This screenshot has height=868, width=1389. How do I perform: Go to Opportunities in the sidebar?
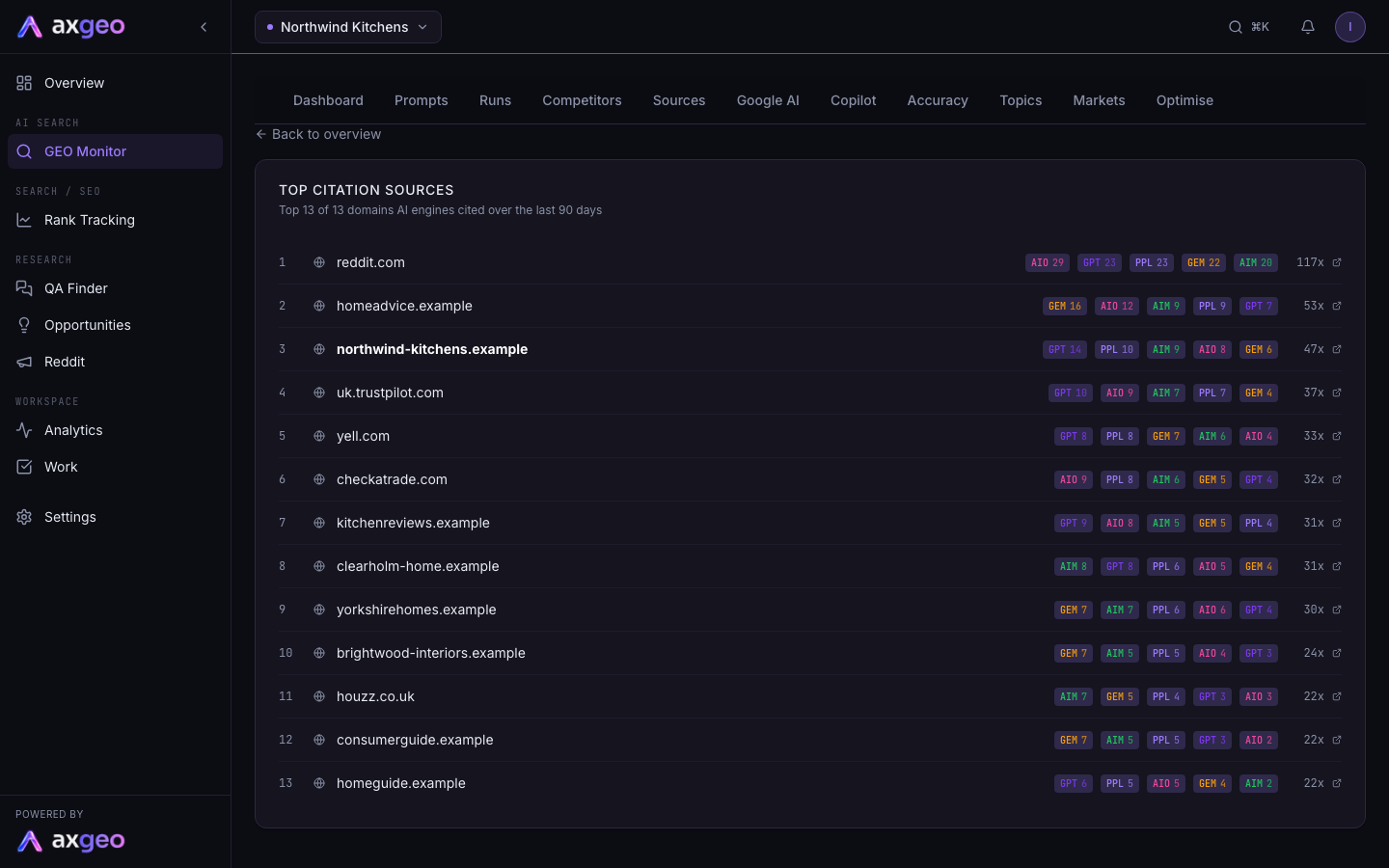pos(115,325)
